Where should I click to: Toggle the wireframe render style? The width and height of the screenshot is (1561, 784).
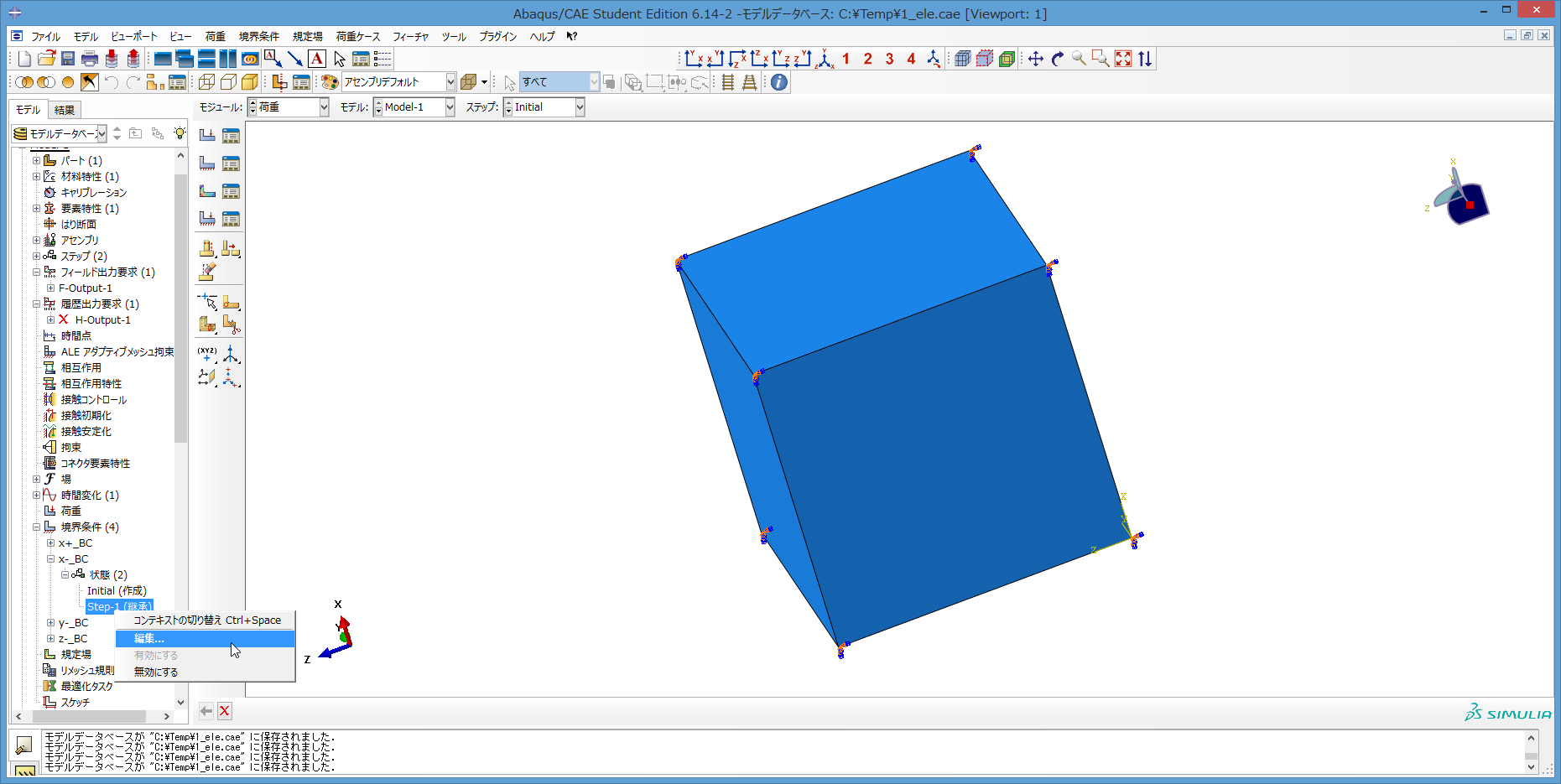pos(206,82)
